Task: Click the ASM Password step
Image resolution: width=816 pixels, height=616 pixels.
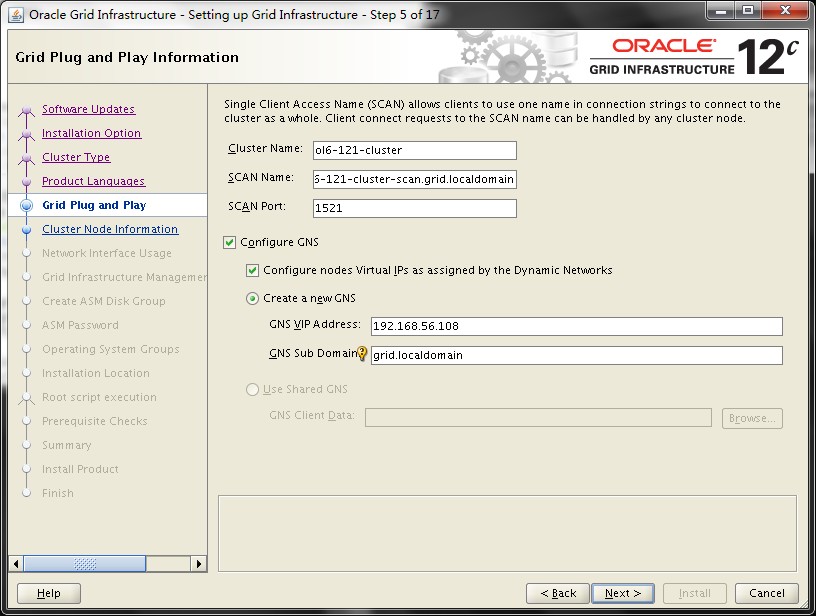Action: pyautogui.click(x=80, y=325)
